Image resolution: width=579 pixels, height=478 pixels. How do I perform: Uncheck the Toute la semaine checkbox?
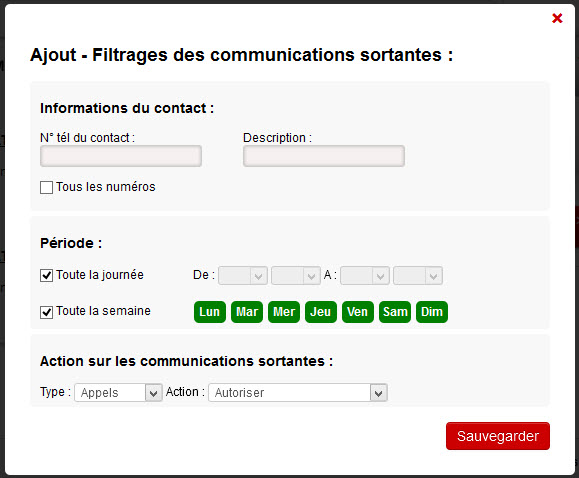pyautogui.click(x=46, y=312)
